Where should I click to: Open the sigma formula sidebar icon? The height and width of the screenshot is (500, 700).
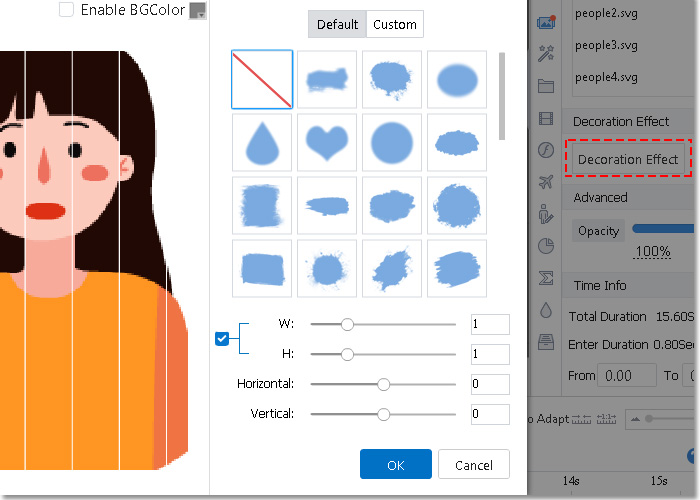click(x=546, y=278)
